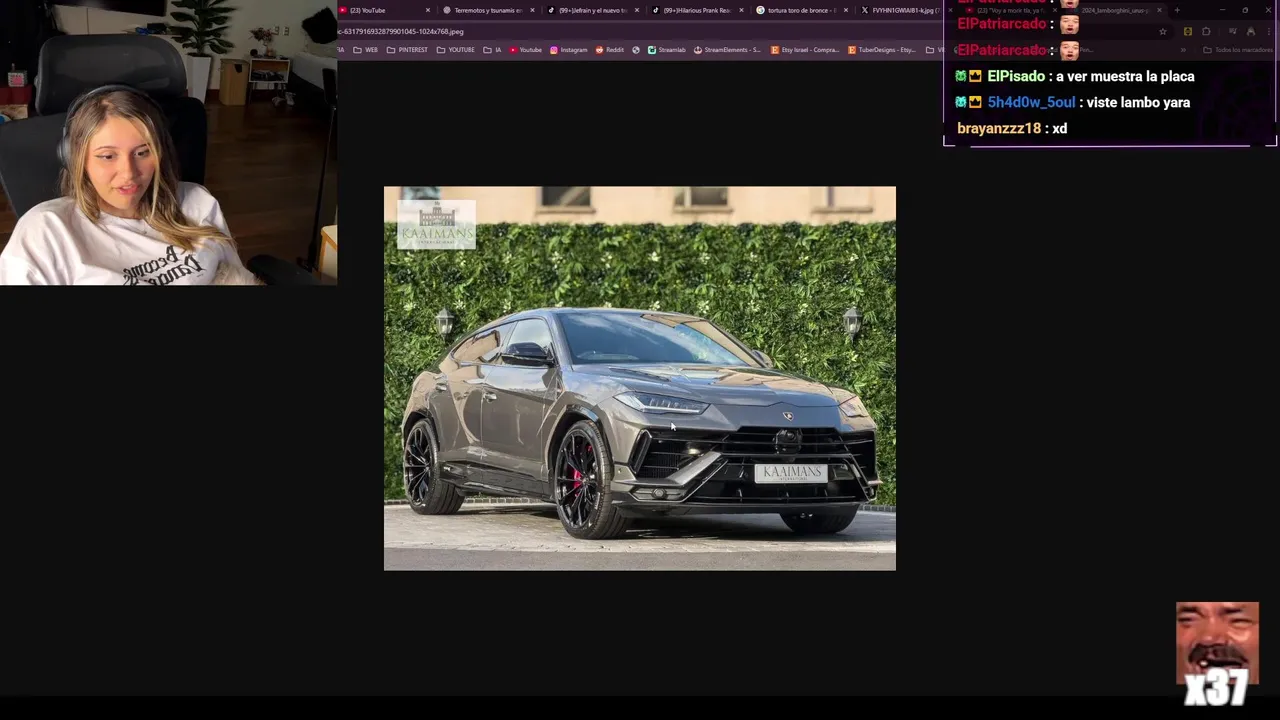Open the Youtube bookmark
This screenshot has height=720, width=1280.
(525, 50)
